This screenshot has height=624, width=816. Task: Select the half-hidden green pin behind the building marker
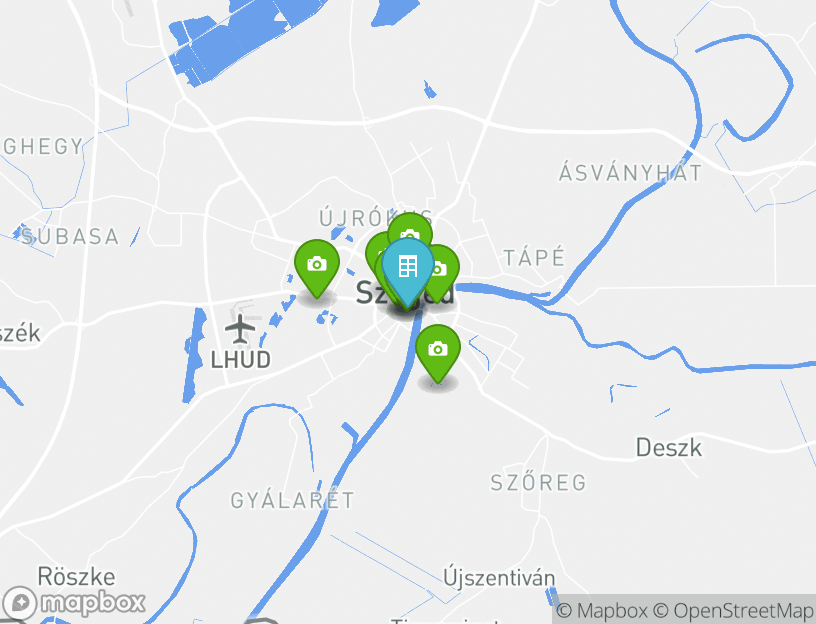[x=375, y=250]
